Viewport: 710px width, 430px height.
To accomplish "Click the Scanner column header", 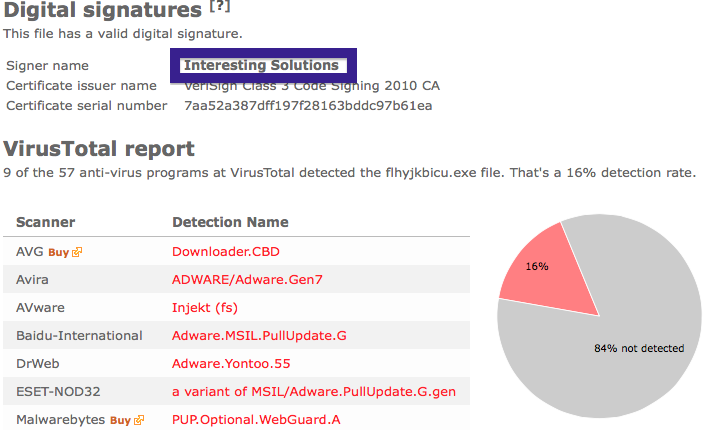I will 46,222.
